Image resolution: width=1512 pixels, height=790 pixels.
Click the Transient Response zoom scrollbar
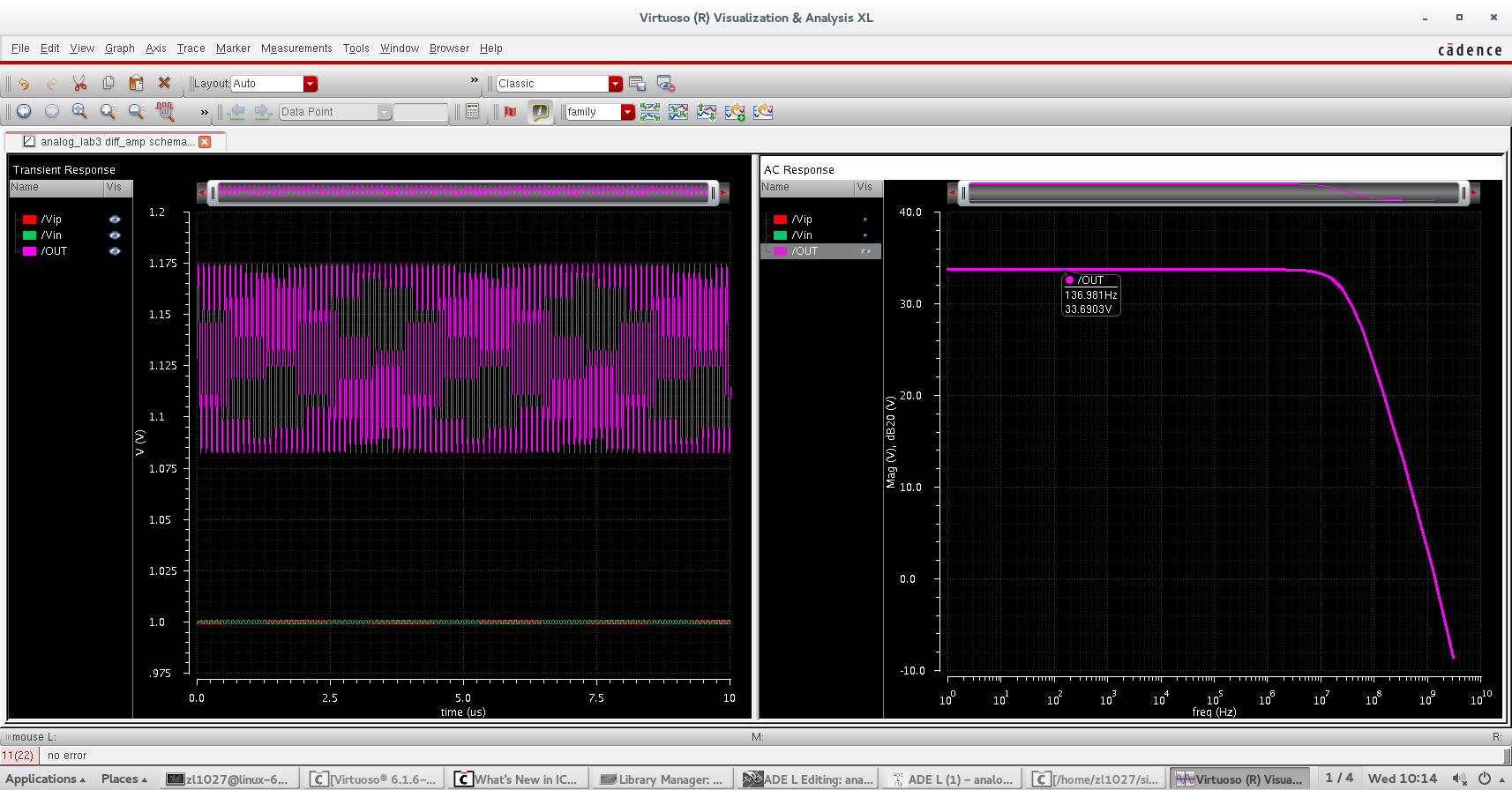[x=463, y=192]
